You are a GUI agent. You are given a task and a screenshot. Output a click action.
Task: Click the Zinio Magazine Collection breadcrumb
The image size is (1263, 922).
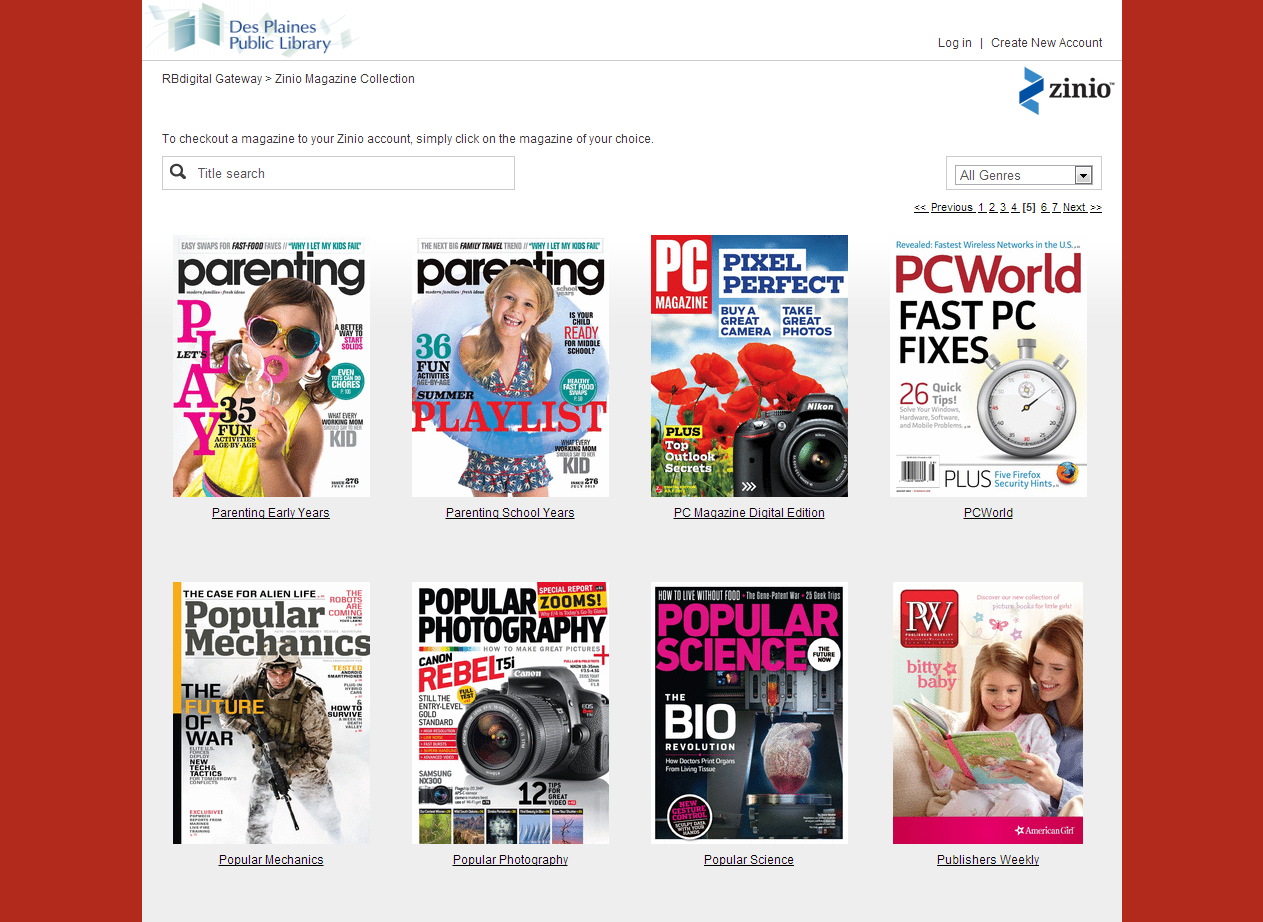pos(344,78)
